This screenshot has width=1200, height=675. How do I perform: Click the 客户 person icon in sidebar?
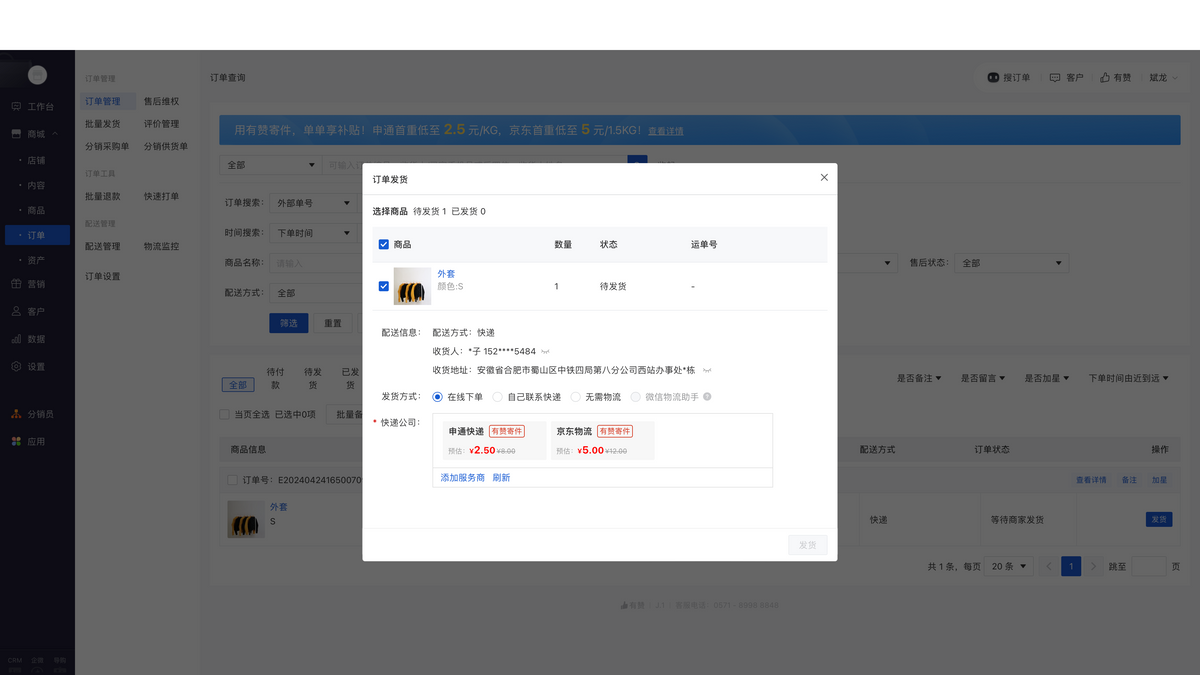click(x=16, y=311)
